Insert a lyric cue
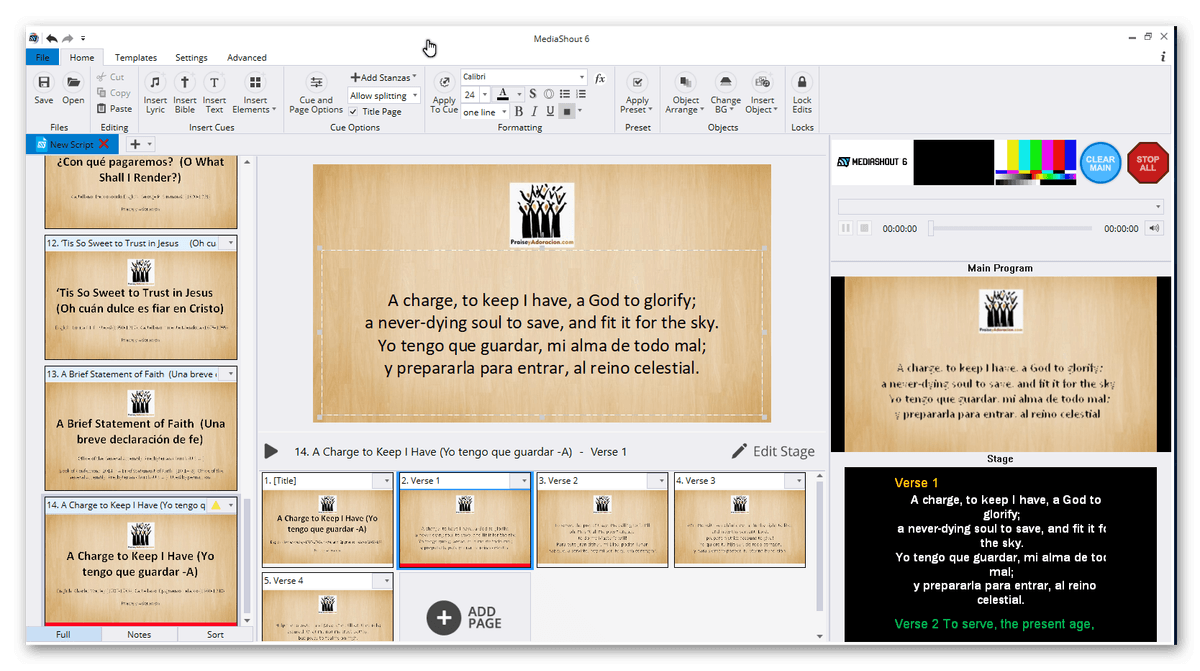1200x671 pixels. (x=155, y=92)
